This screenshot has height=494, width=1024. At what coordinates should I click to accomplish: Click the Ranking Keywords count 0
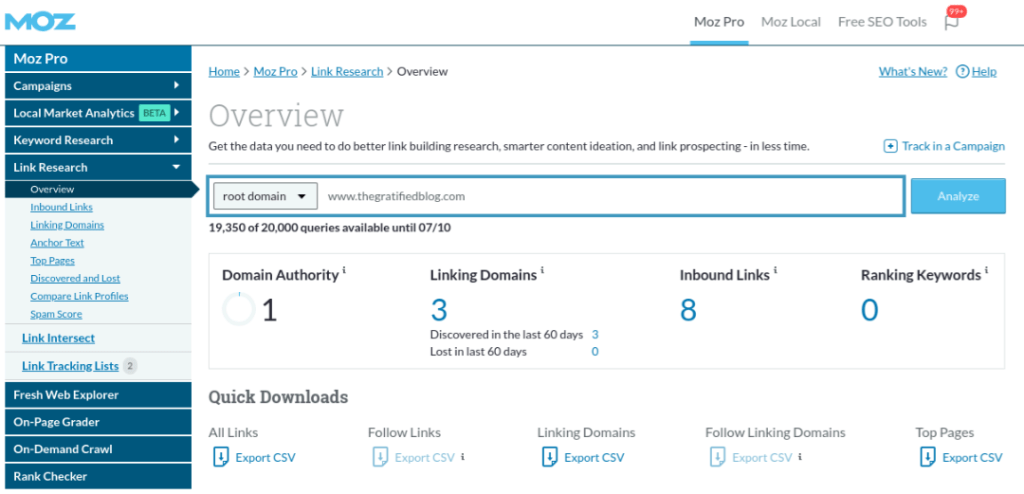tap(869, 310)
